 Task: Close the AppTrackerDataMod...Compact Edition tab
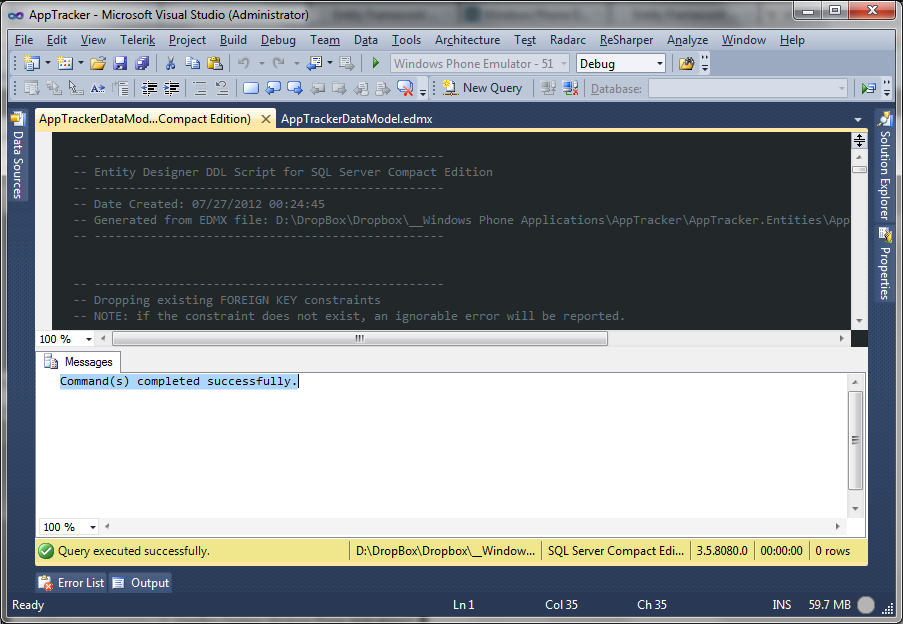[x=265, y=119]
